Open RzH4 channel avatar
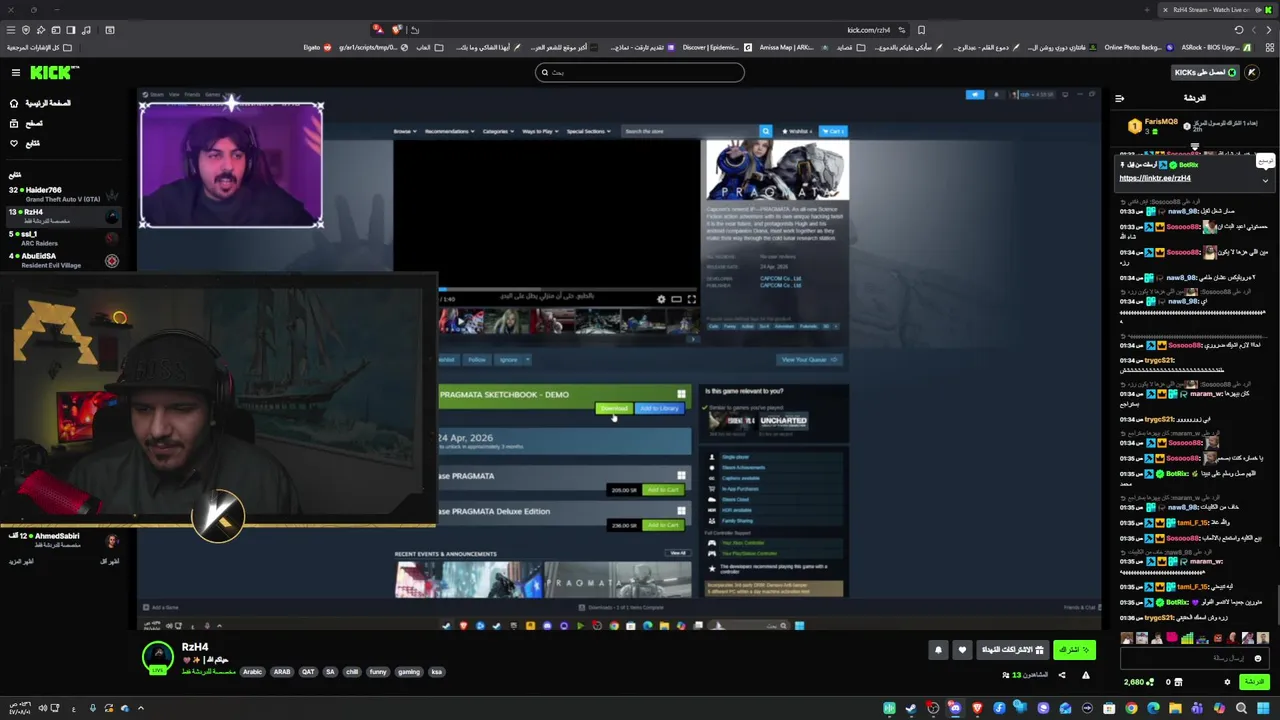The width and height of the screenshot is (1280, 720). pyautogui.click(x=158, y=657)
